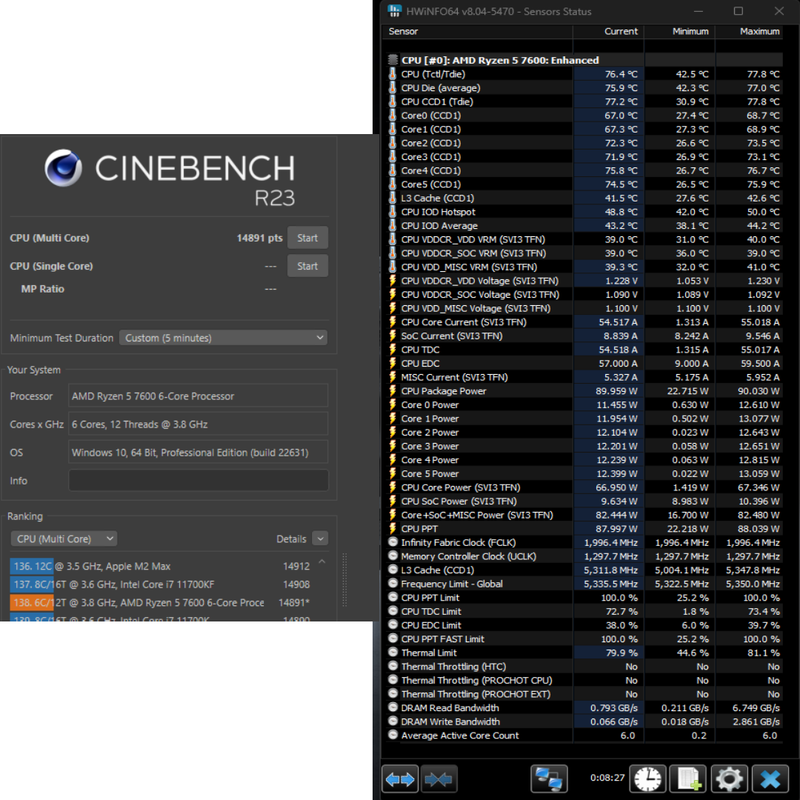Screen dimensions: 800x800
Task: Click the thermometer icon for CPU (Tctl/Tdie)
Action: coord(392,74)
